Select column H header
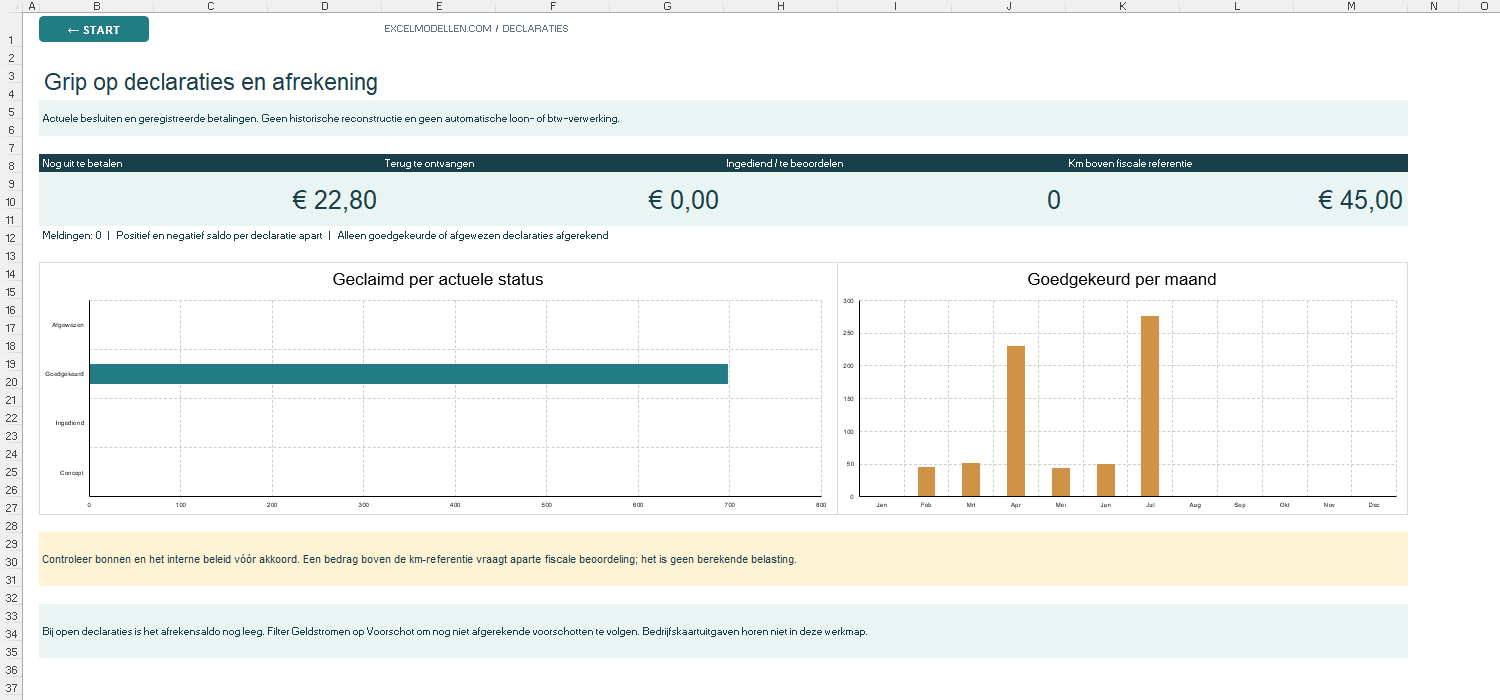The image size is (1500, 700). (x=780, y=6)
